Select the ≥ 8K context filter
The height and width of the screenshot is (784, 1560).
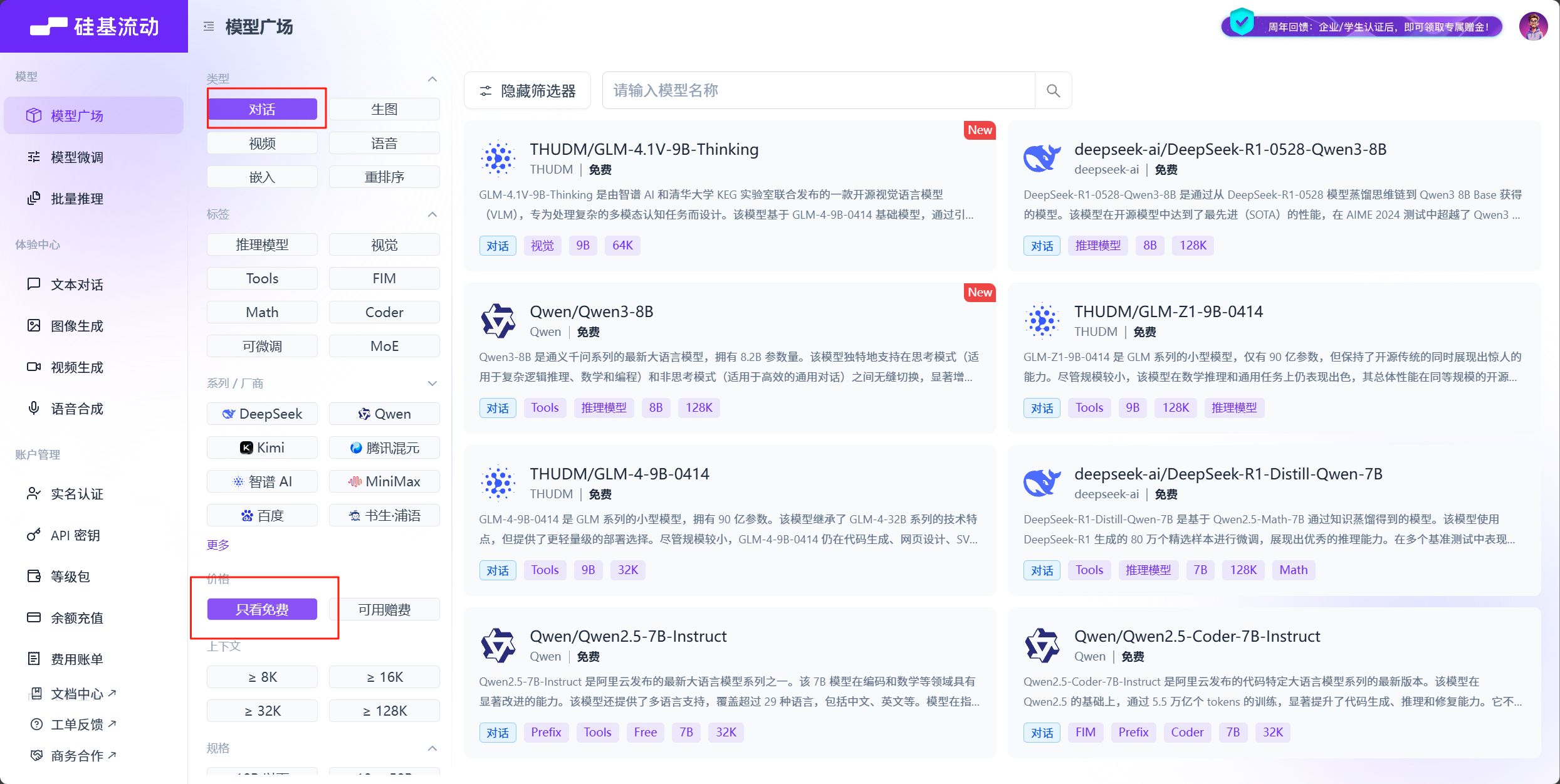click(262, 677)
